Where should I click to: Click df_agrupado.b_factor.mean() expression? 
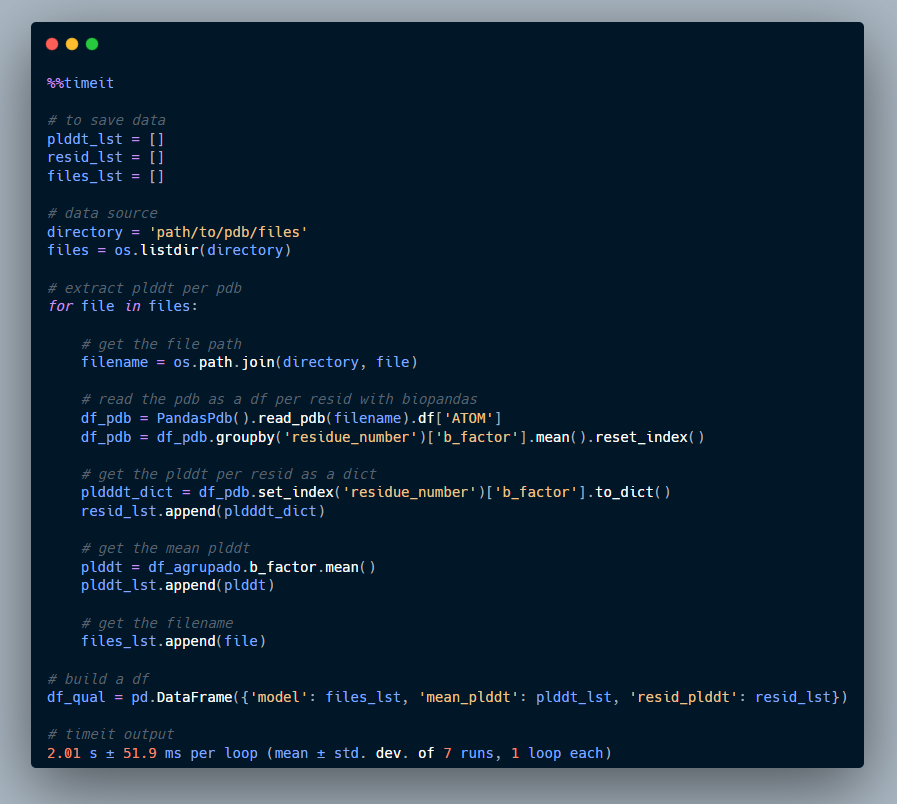(262, 567)
